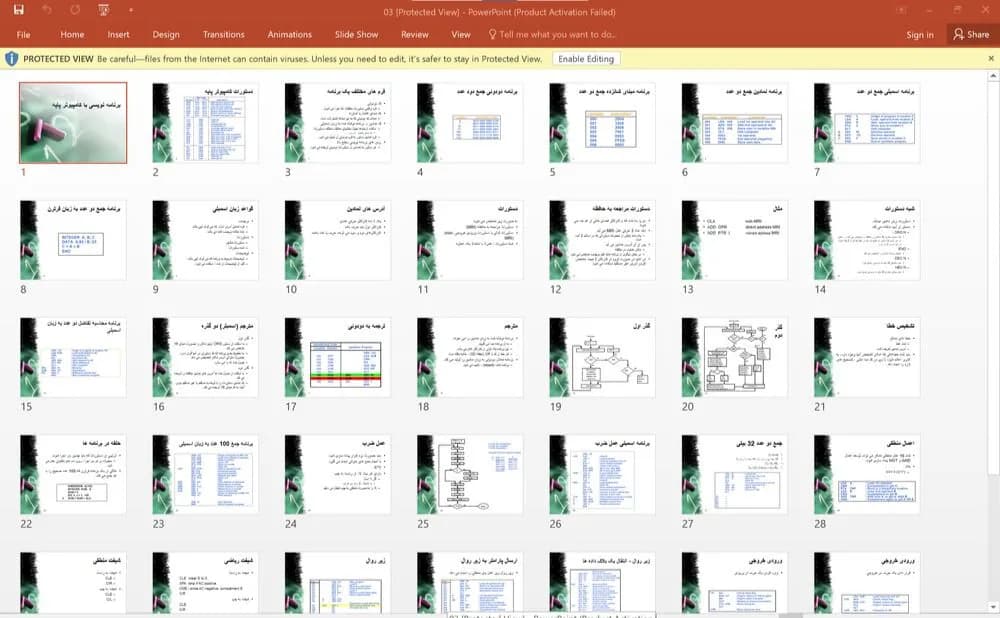This screenshot has height=618, width=1000.
Task: Select slide 8 thumbnail
Action: pos(73,240)
